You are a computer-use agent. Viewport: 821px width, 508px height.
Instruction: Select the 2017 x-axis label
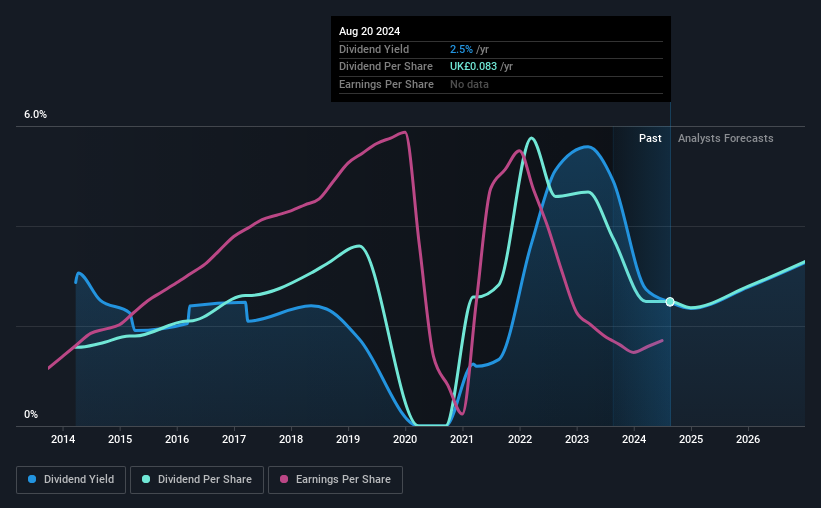click(234, 439)
